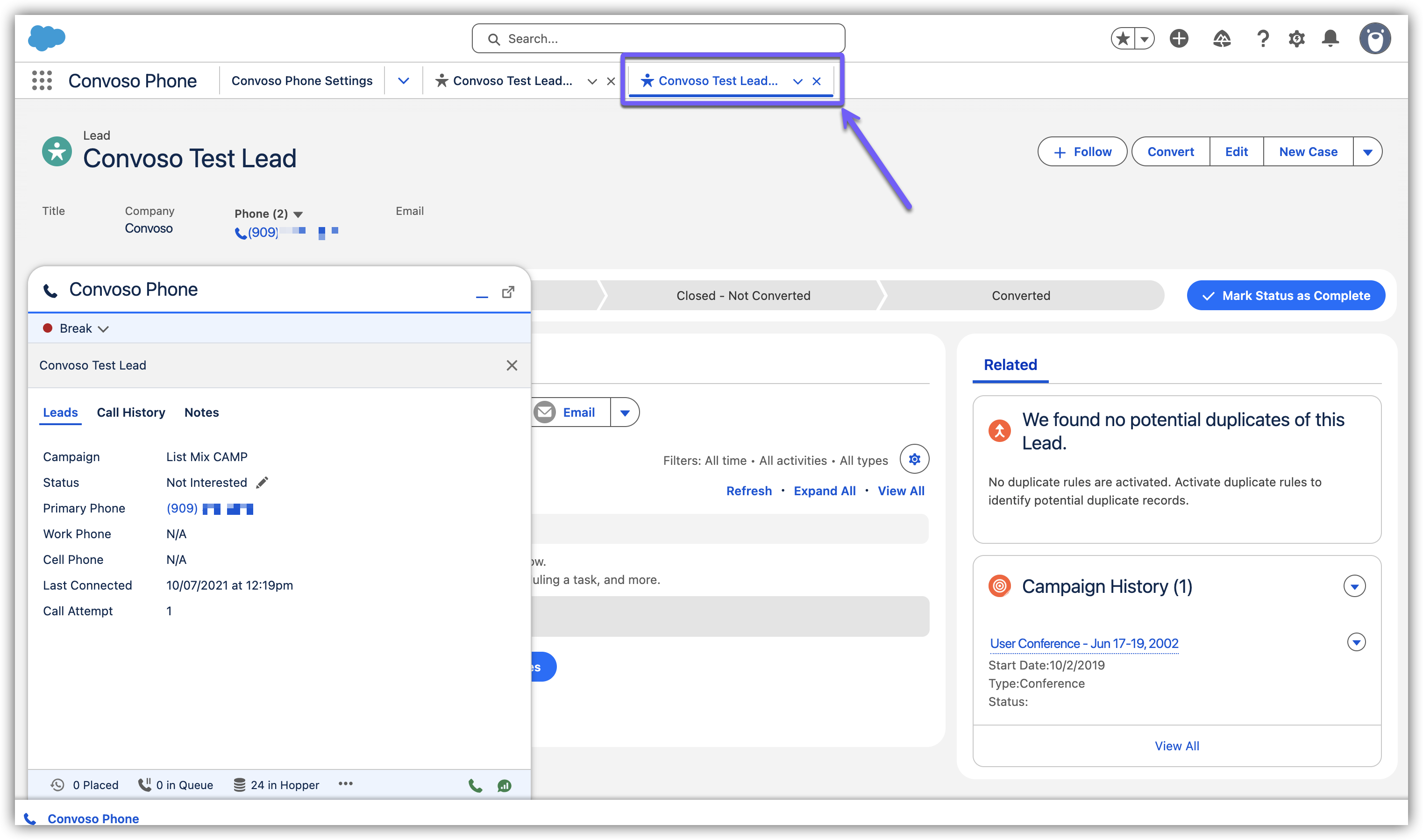This screenshot has height=840, width=1423.
Task: Open the Campaign History actions dropdown
Action: (1354, 586)
